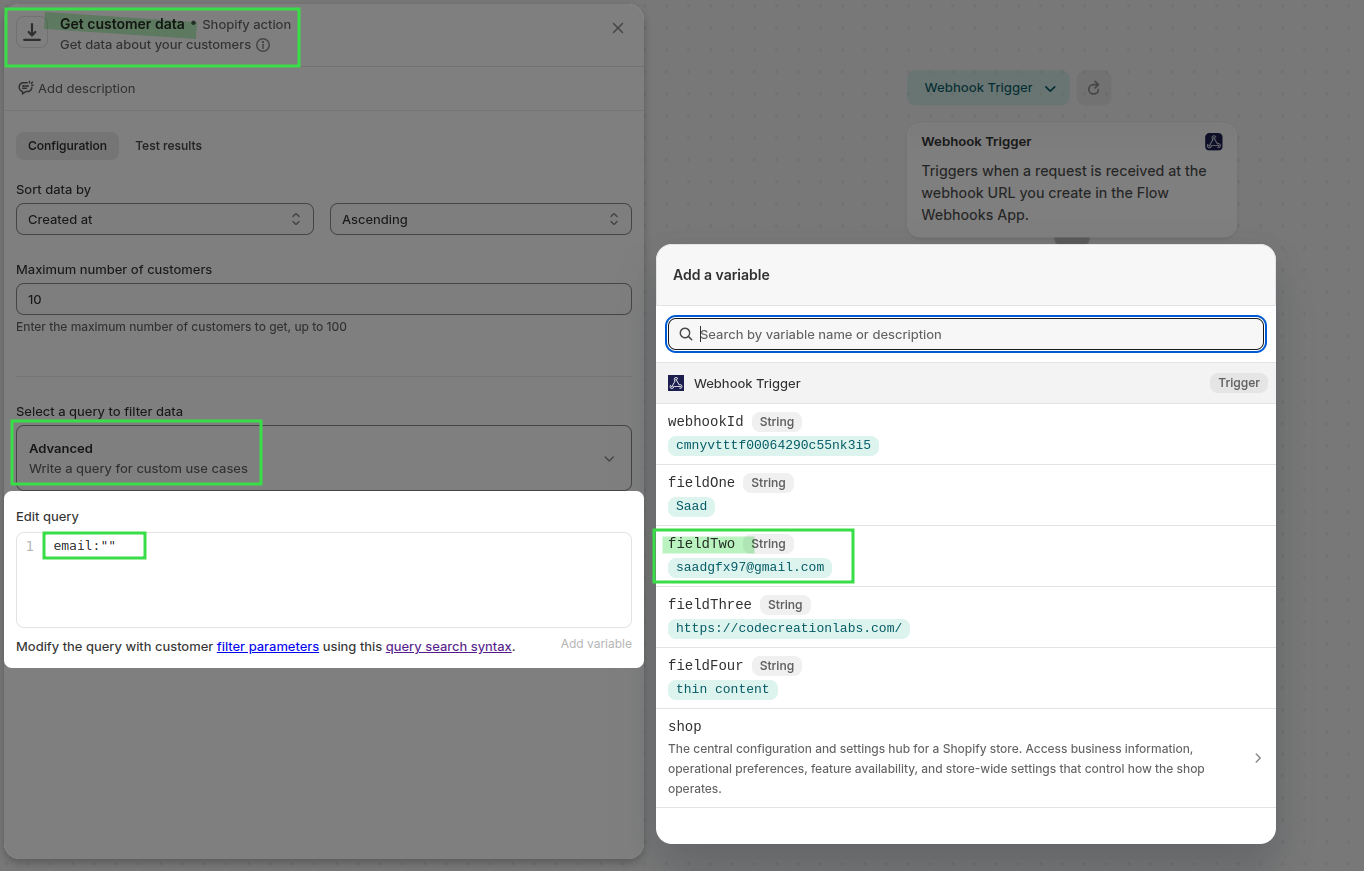Click the refresh icon next to Webhook Trigger

click(1094, 88)
